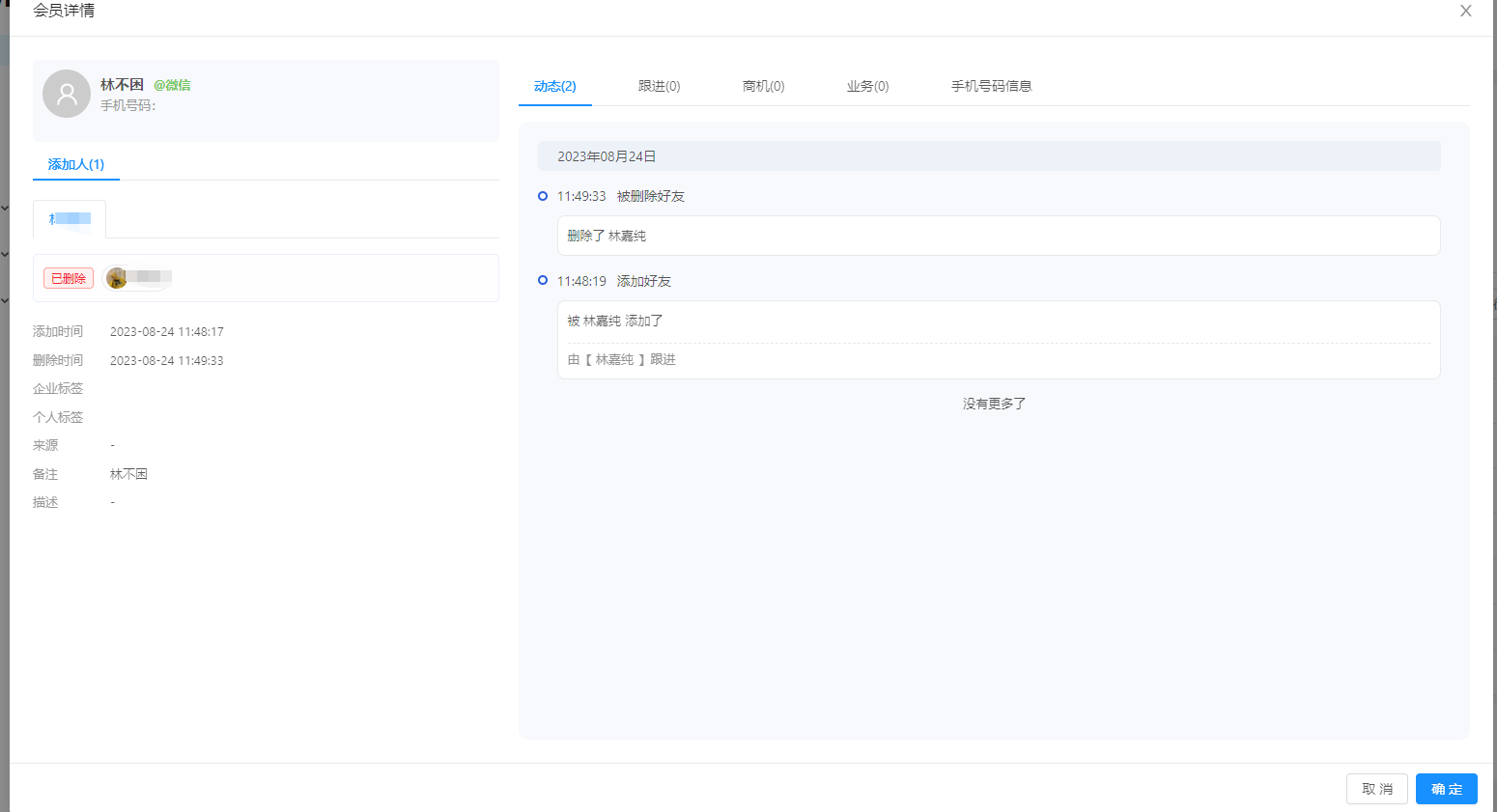This screenshot has height=812, width=1497.
Task: Click the 确定 button
Action: [1447, 789]
